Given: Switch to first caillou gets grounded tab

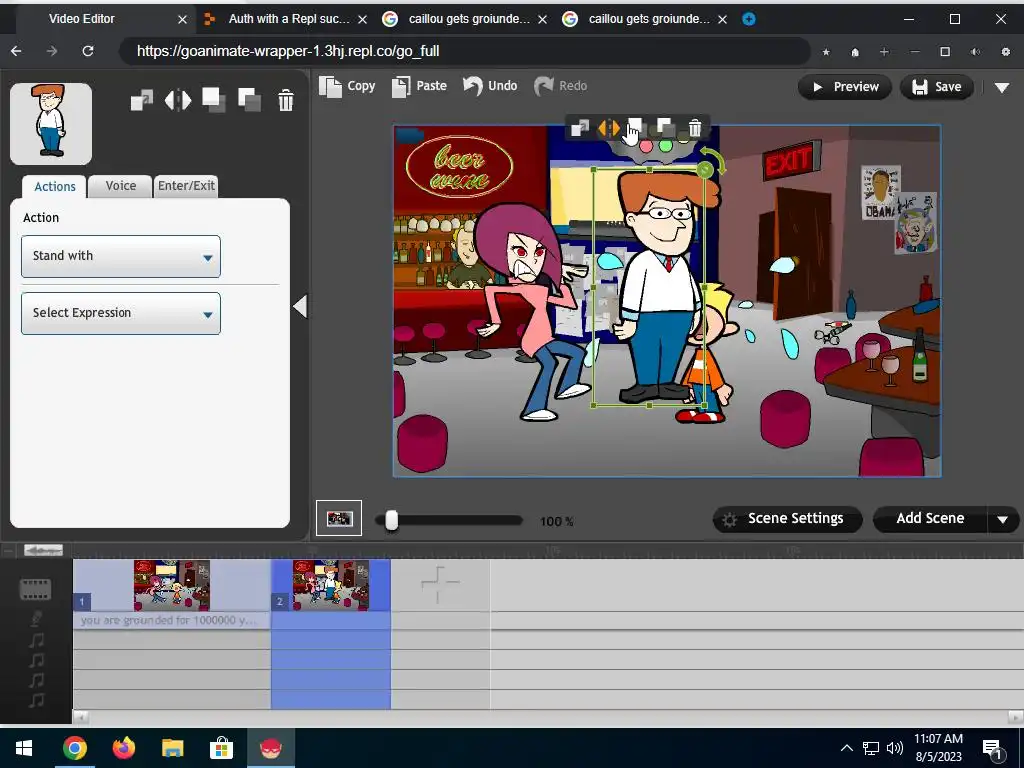Looking at the screenshot, I should click(x=464, y=19).
